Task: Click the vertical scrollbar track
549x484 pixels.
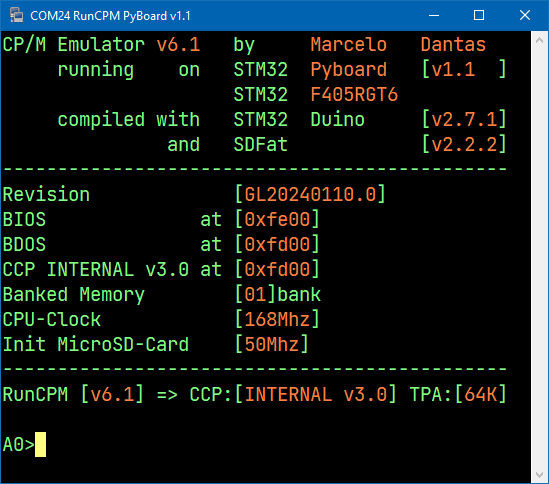Action: [x=540, y=258]
